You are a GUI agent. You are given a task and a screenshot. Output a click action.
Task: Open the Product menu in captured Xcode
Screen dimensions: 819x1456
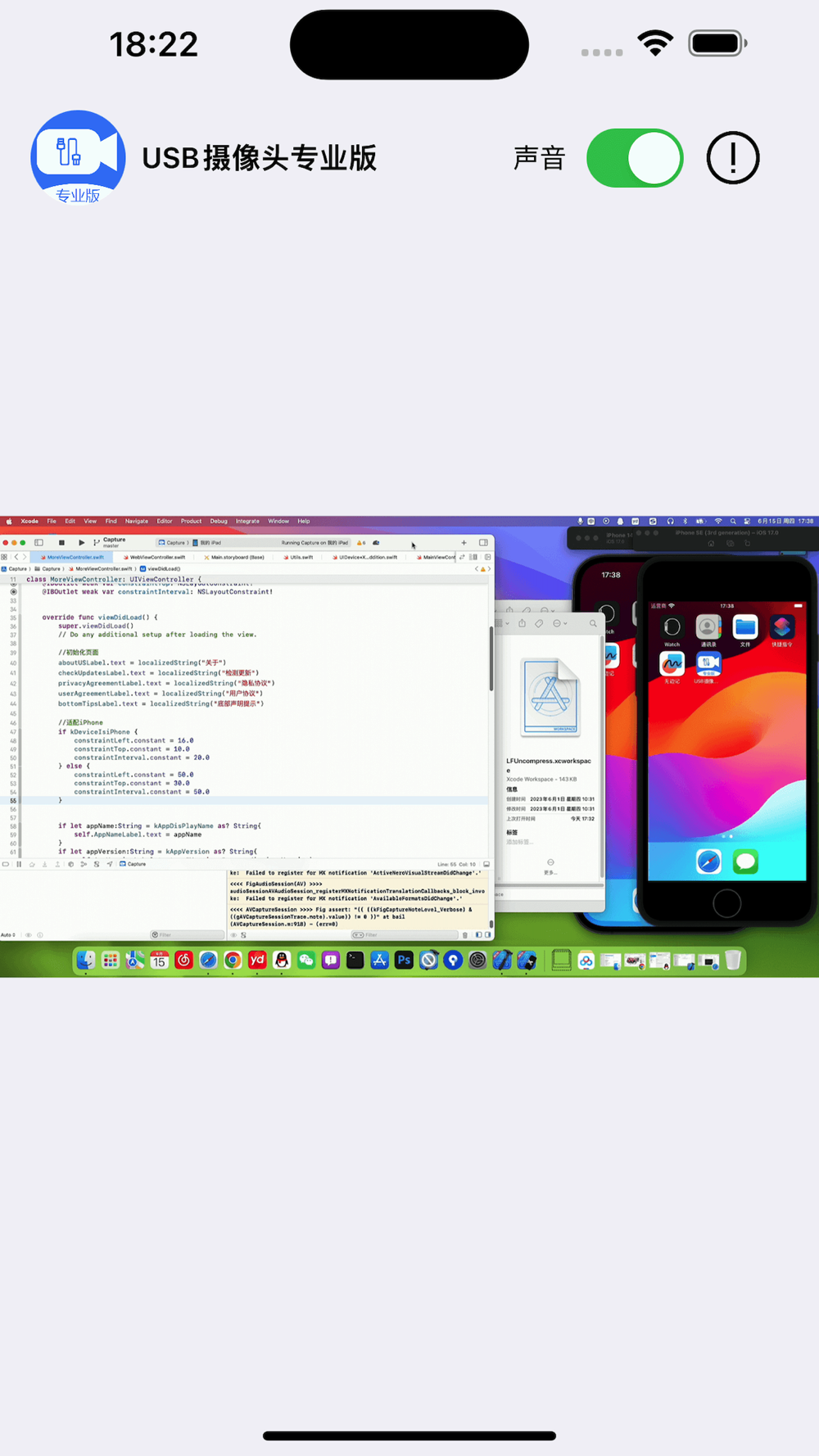191,521
